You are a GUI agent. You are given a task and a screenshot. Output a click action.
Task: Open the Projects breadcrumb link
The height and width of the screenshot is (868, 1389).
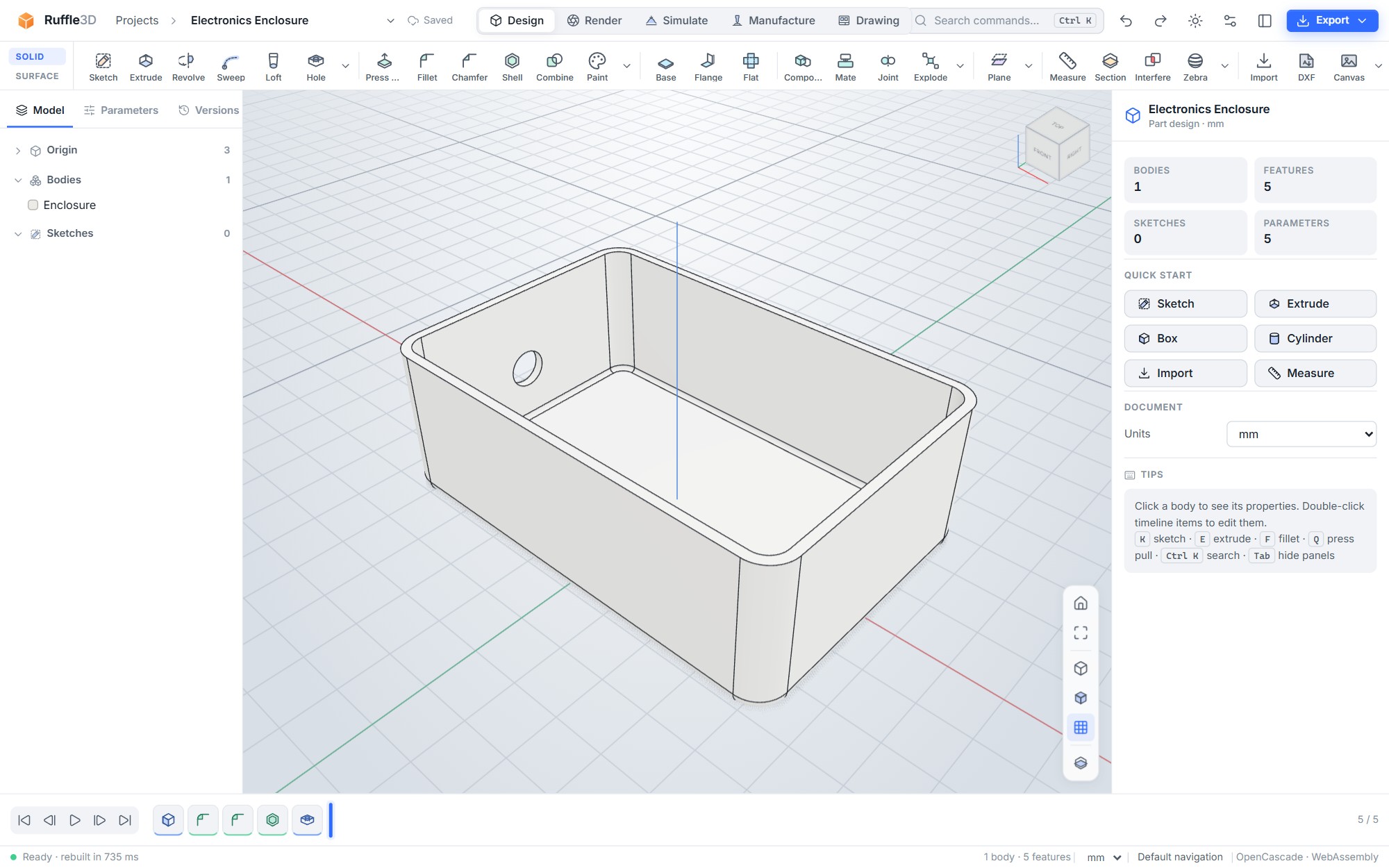pos(137,21)
